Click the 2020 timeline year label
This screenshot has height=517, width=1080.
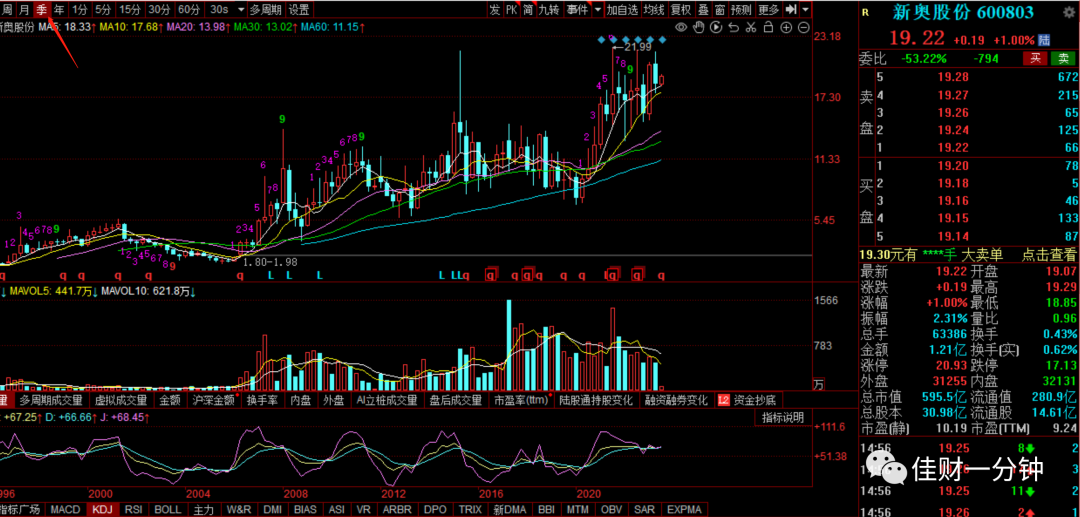(x=589, y=494)
